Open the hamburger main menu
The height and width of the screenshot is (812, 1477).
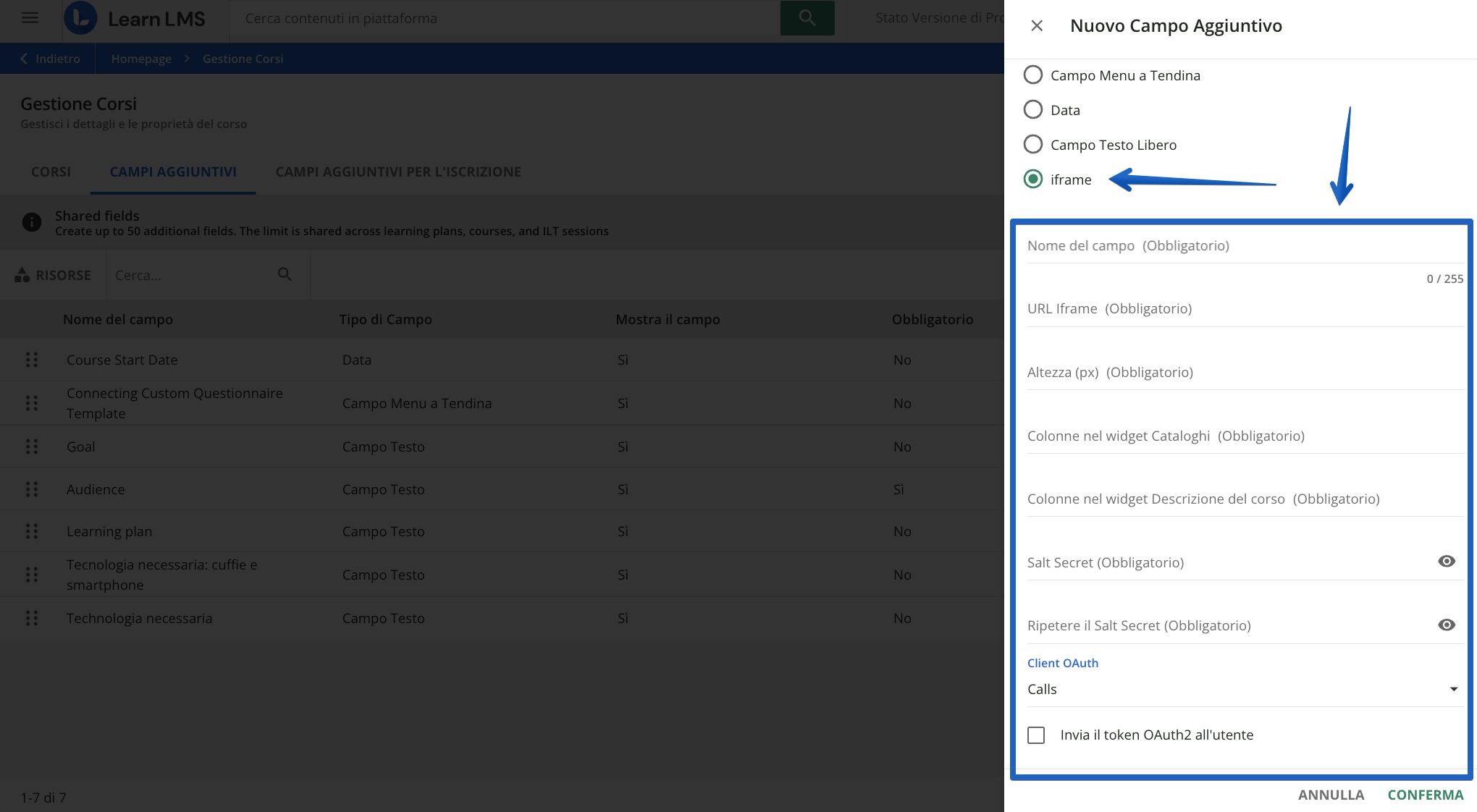point(30,18)
